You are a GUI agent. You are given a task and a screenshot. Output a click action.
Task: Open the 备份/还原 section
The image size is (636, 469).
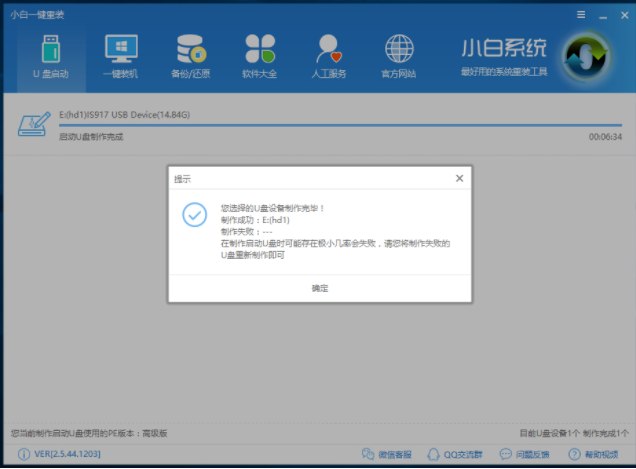pos(190,56)
